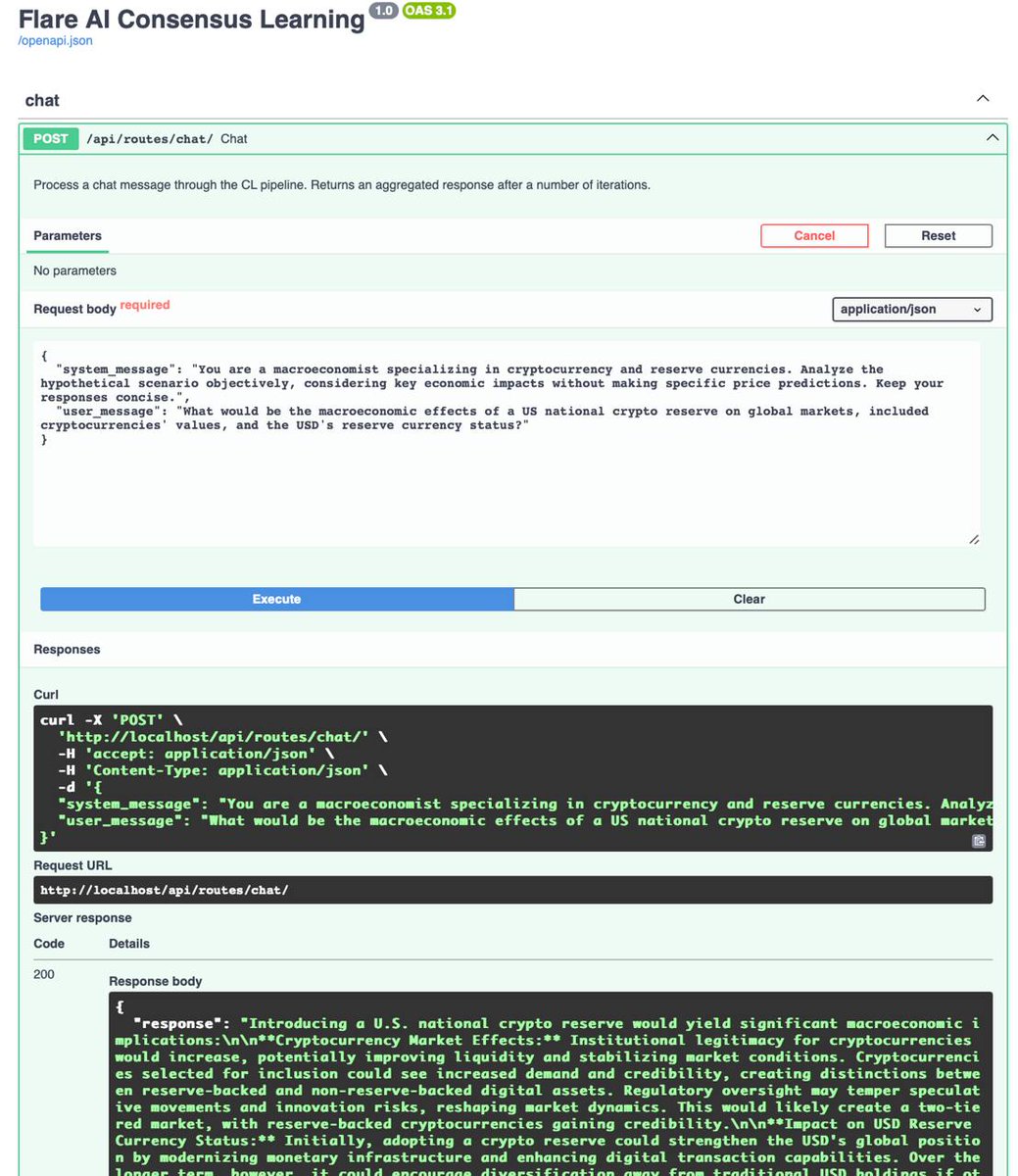Click the endpoint description about CL pipeline
Viewport: 1018px width, 1176px height.
pos(342,184)
